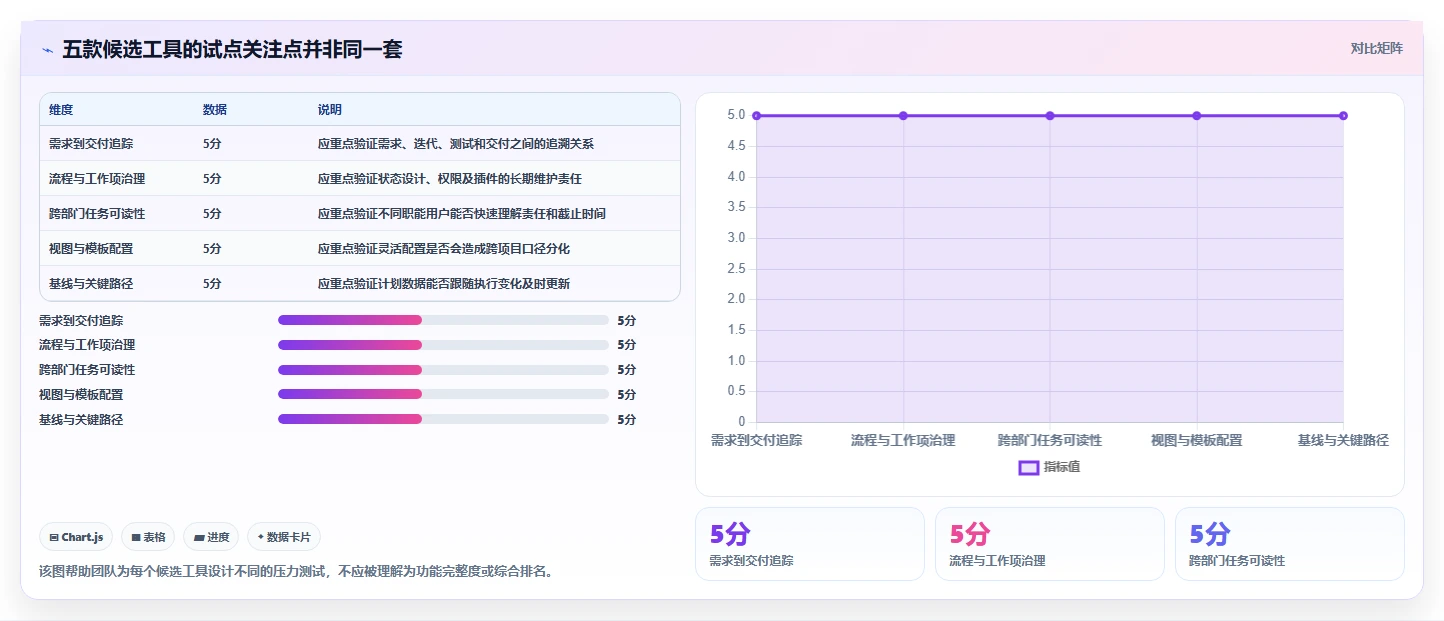Click 视图与模板配置 label in progress list
This screenshot has height=621, width=1444.
(x=81, y=395)
